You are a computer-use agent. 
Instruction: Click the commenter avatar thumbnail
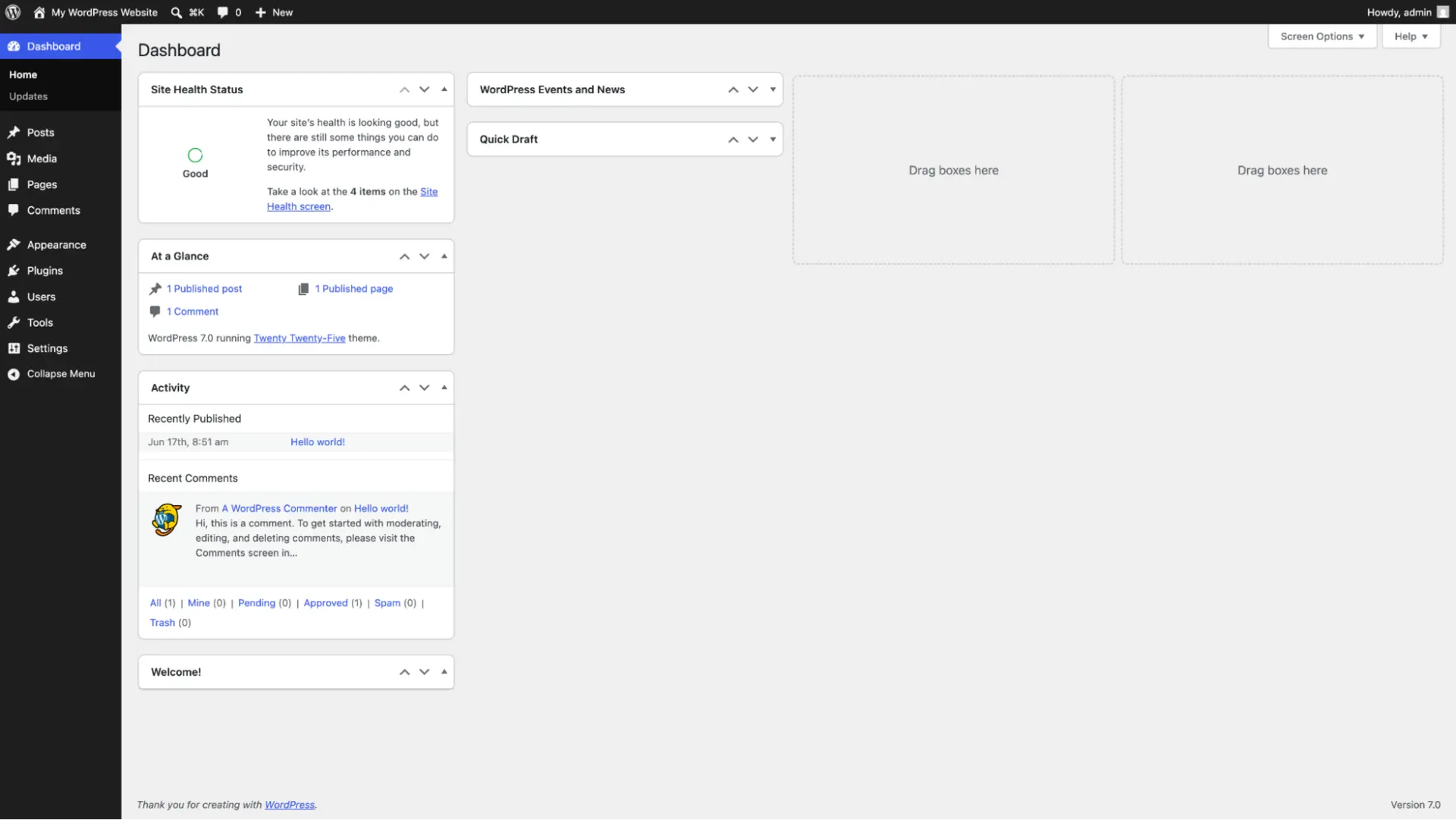167,520
